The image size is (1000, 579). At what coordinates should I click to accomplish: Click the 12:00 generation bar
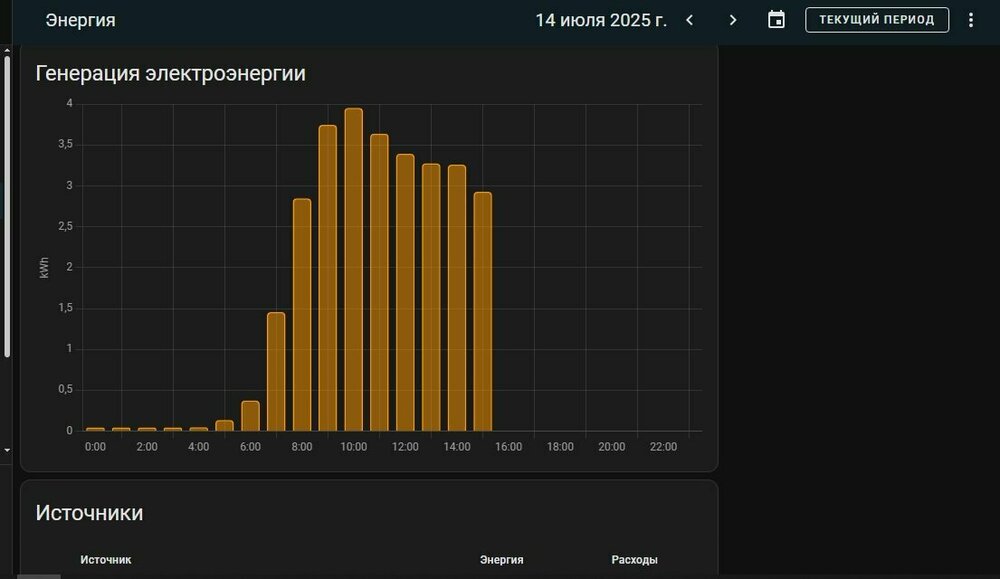405,292
